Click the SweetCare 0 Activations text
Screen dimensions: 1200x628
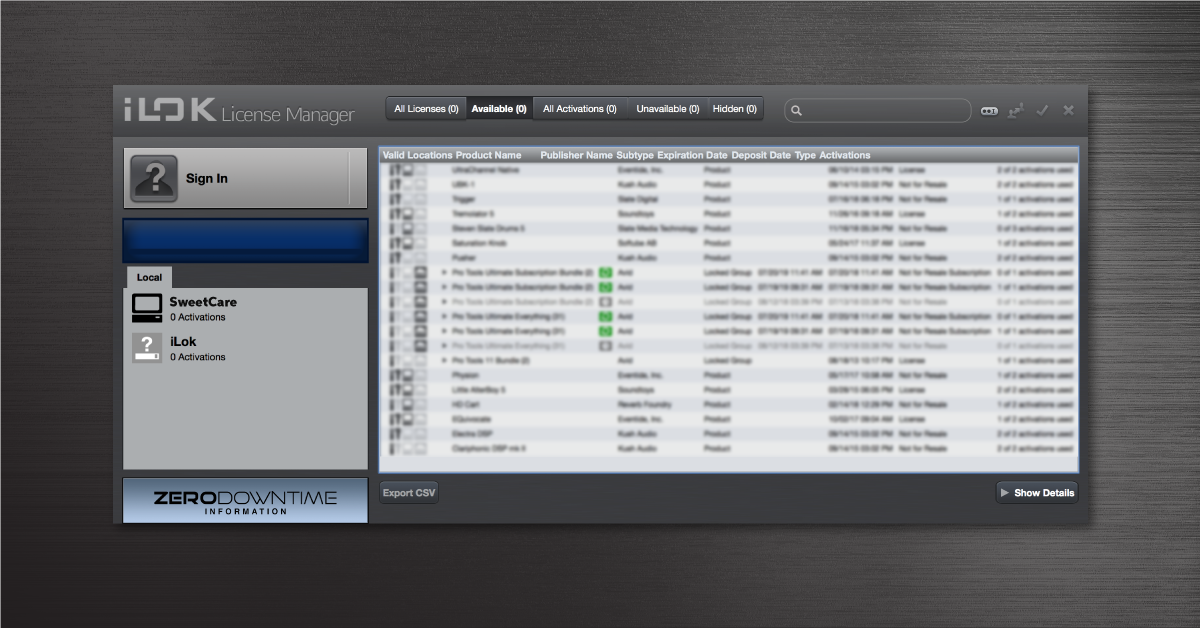198,317
